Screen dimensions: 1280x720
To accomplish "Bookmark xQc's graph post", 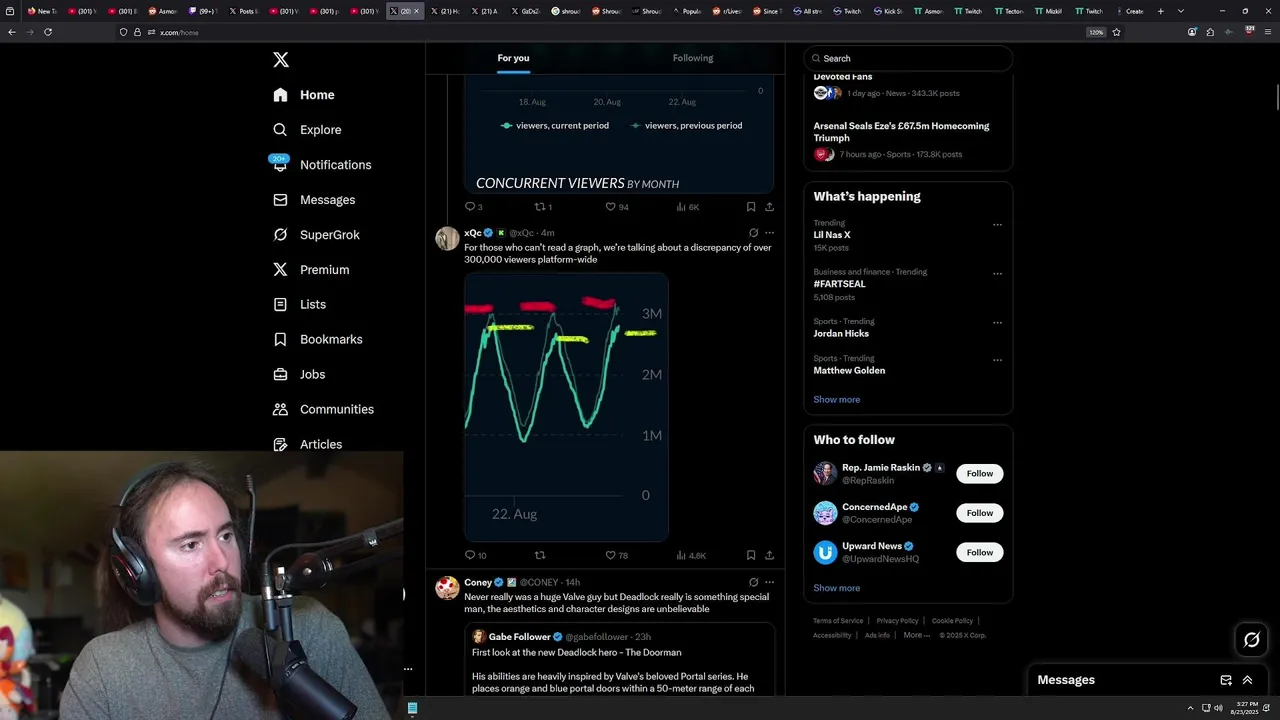I will coord(750,555).
